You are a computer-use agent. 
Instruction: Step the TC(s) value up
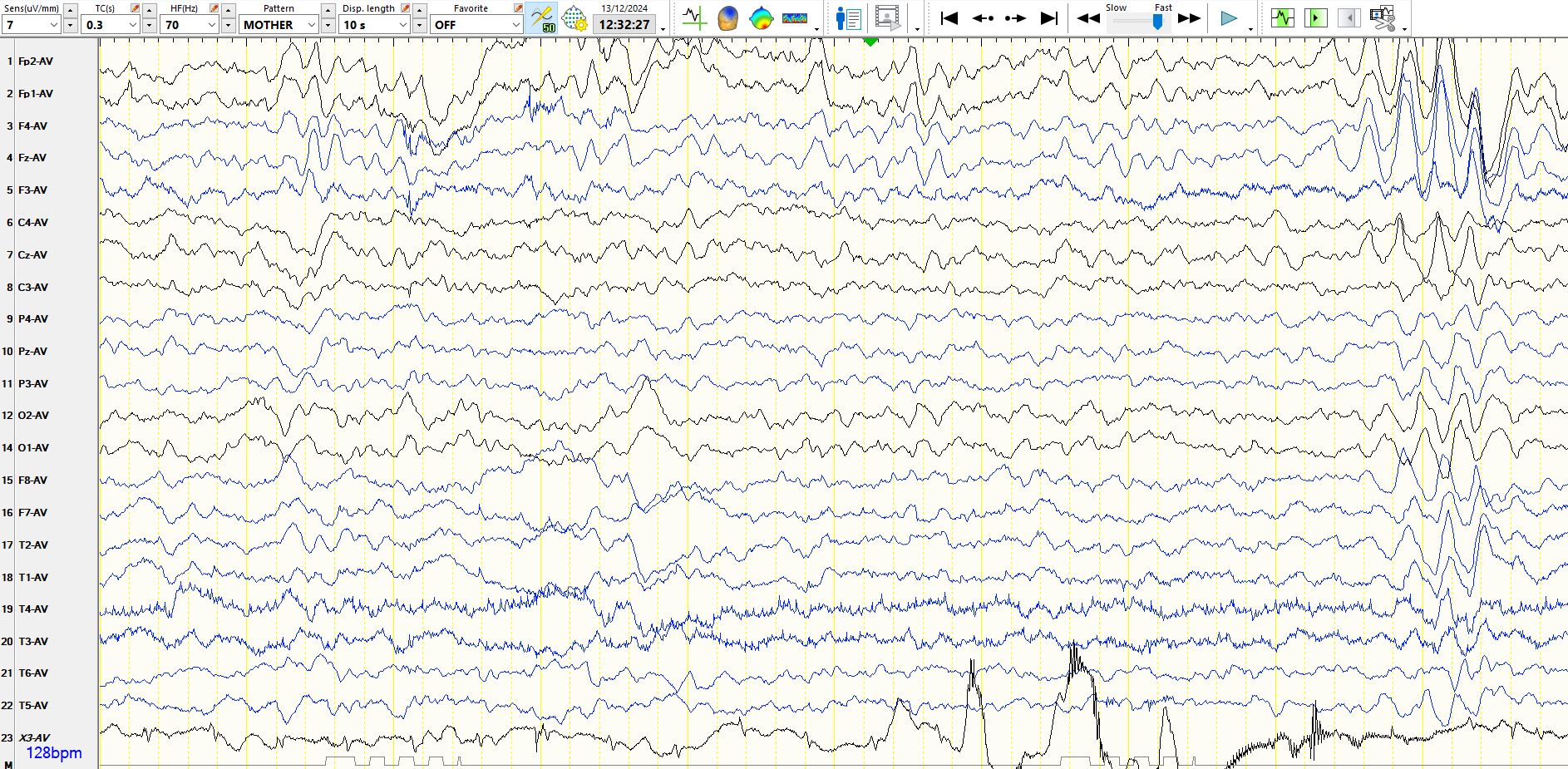point(150,10)
